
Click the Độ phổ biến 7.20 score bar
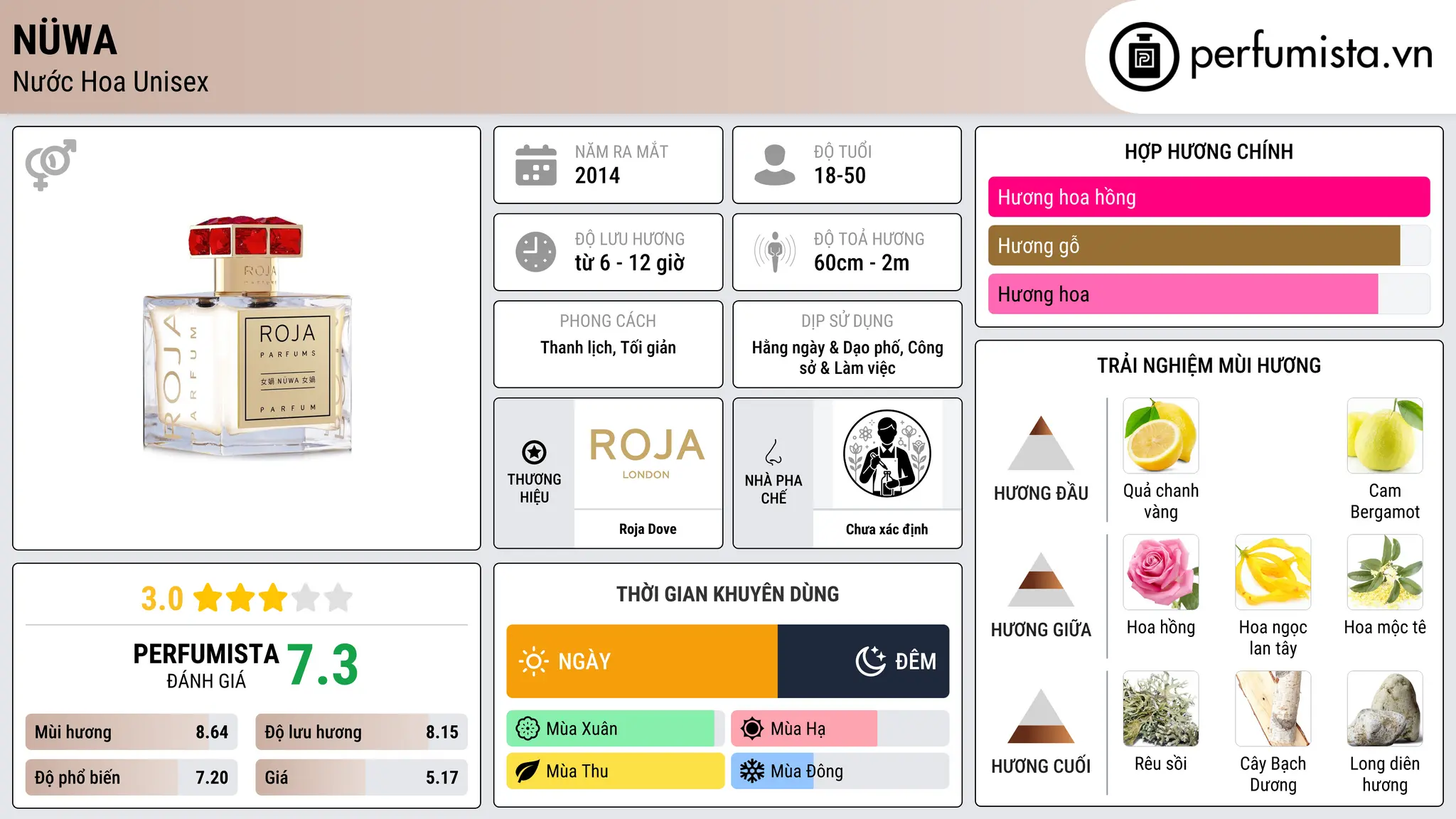(132, 778)
